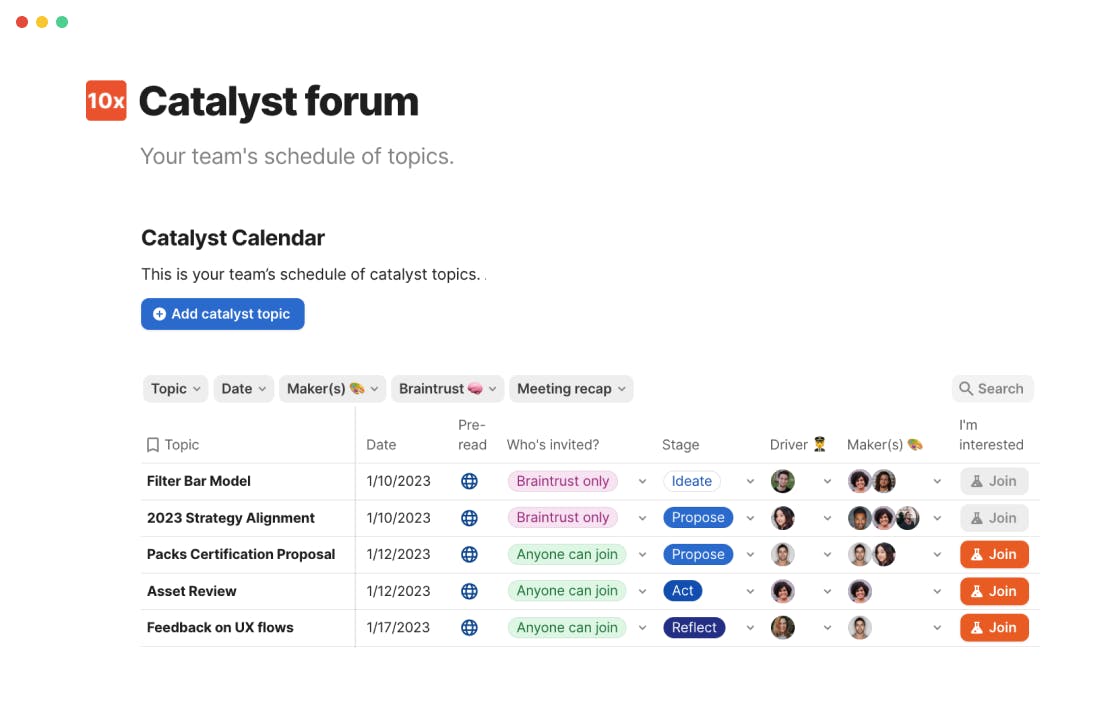Join the Asset Review topic
This screenshot has width=1096, height=720.
coord(994,591)
